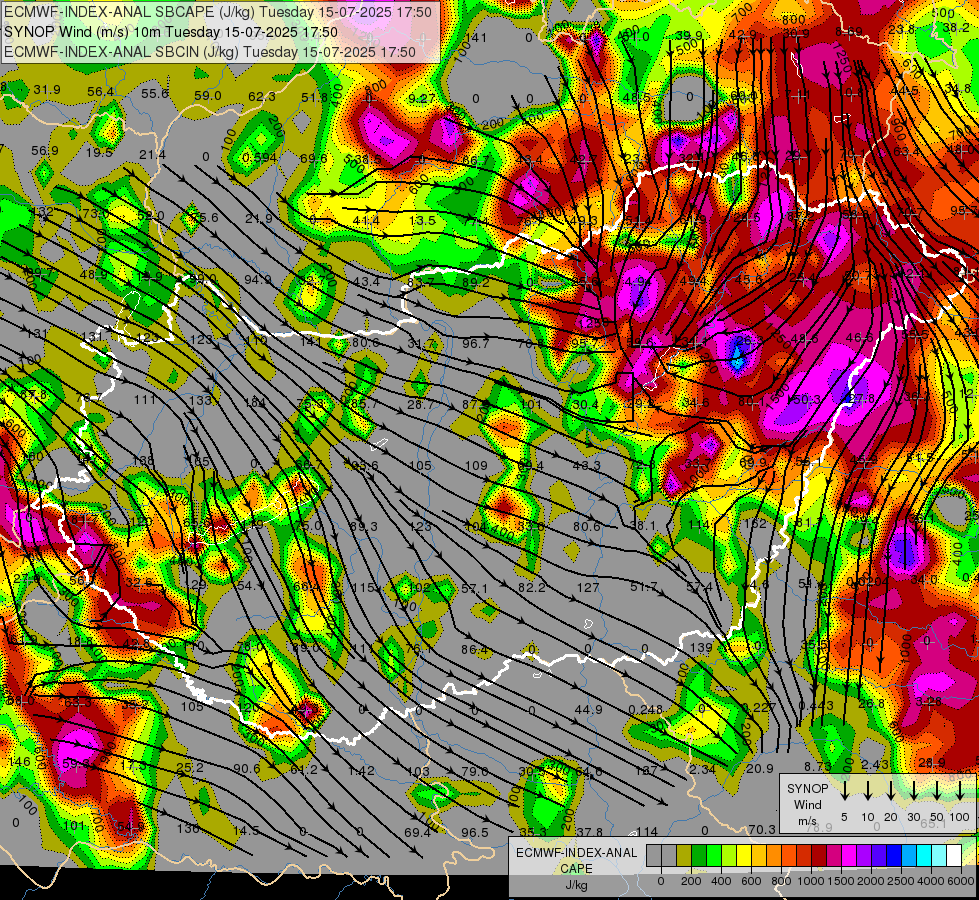Click the SYNOP Wind 10m title line
This screenshot has width=979, height=900.
click(x=171, y=32)
